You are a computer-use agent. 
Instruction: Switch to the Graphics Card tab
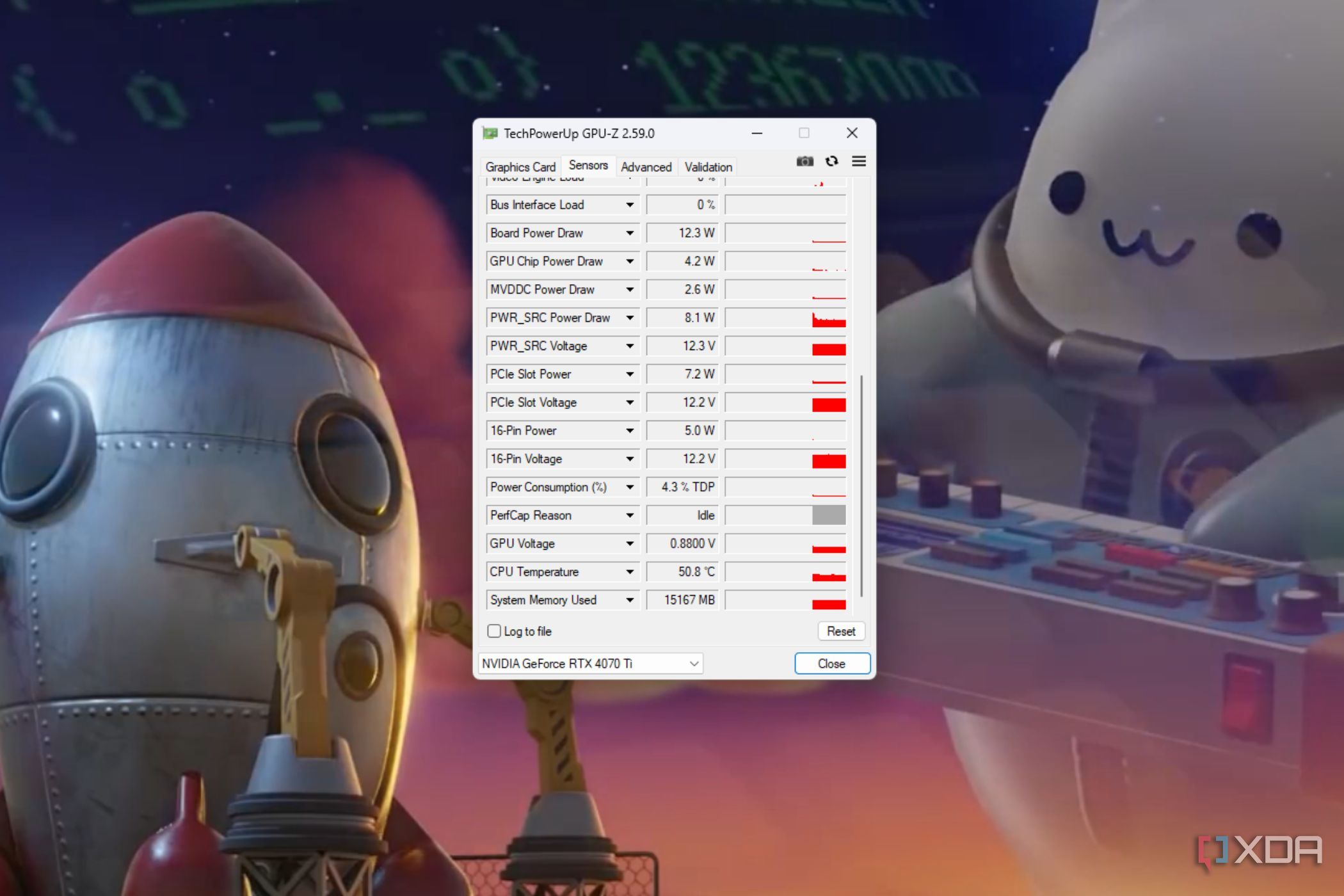click(x=520, y=167)
